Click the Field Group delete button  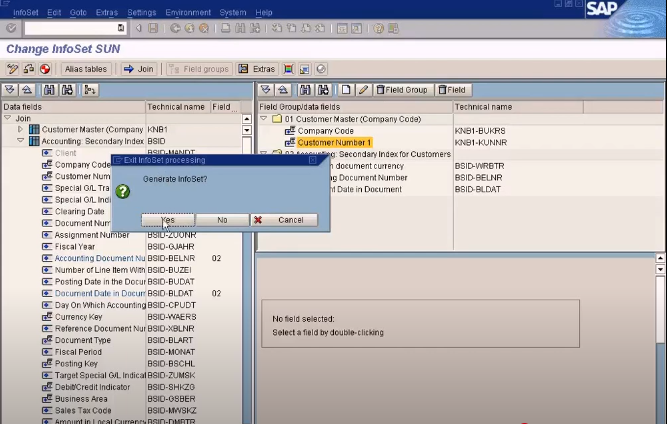coord(402,90)
